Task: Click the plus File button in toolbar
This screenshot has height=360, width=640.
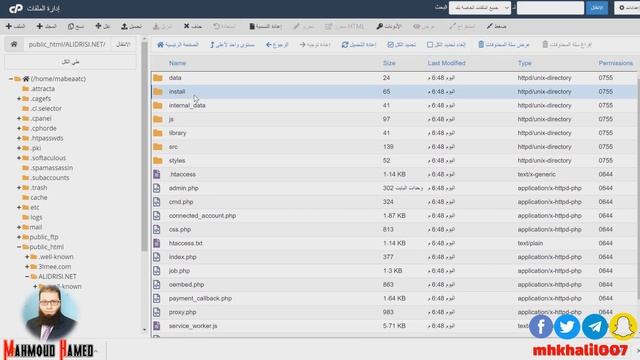Action: coord(15,26)
